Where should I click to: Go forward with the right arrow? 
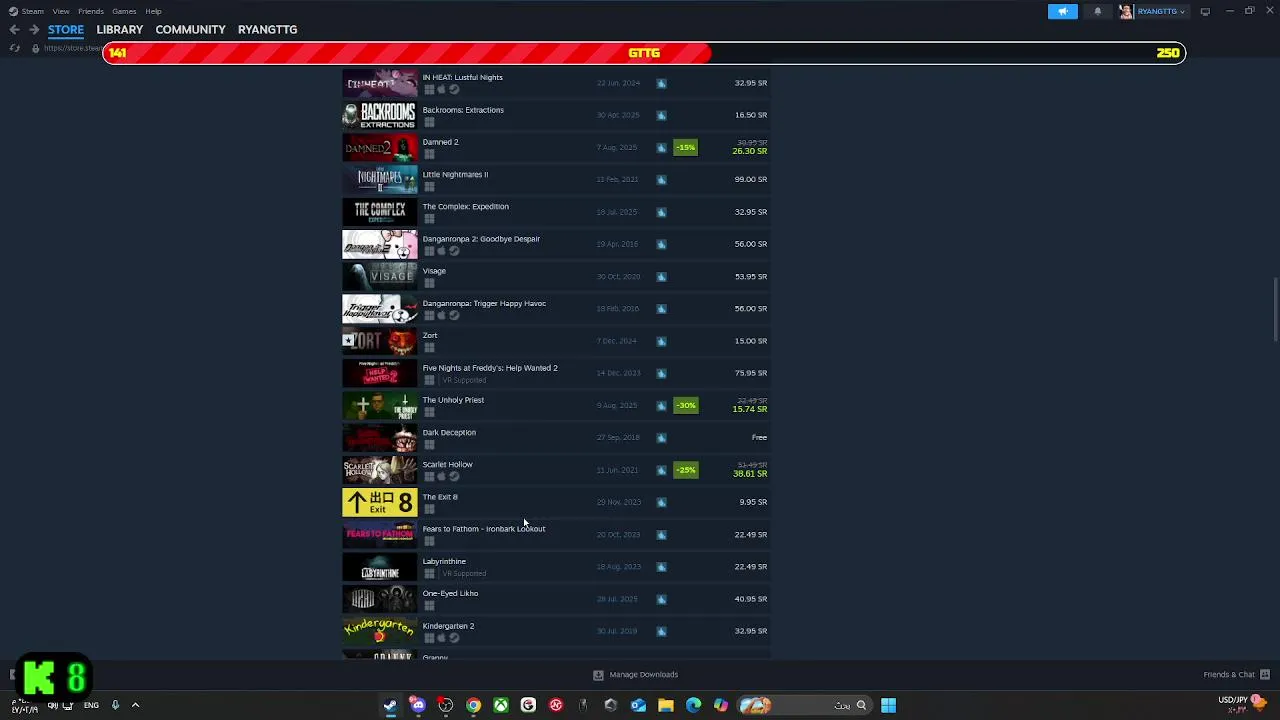click(33, 30)
